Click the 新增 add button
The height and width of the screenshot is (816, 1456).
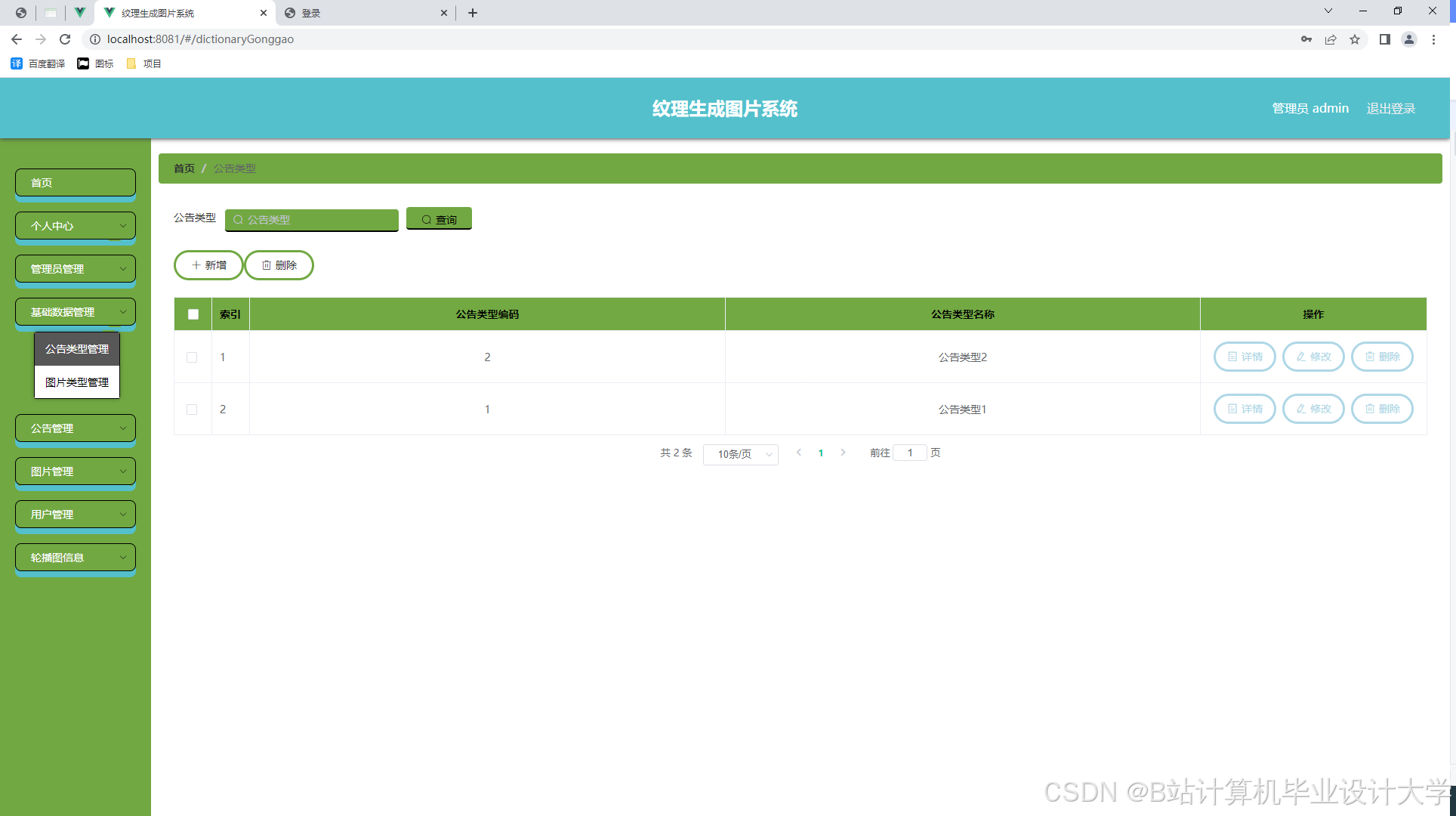click(208, 265)
